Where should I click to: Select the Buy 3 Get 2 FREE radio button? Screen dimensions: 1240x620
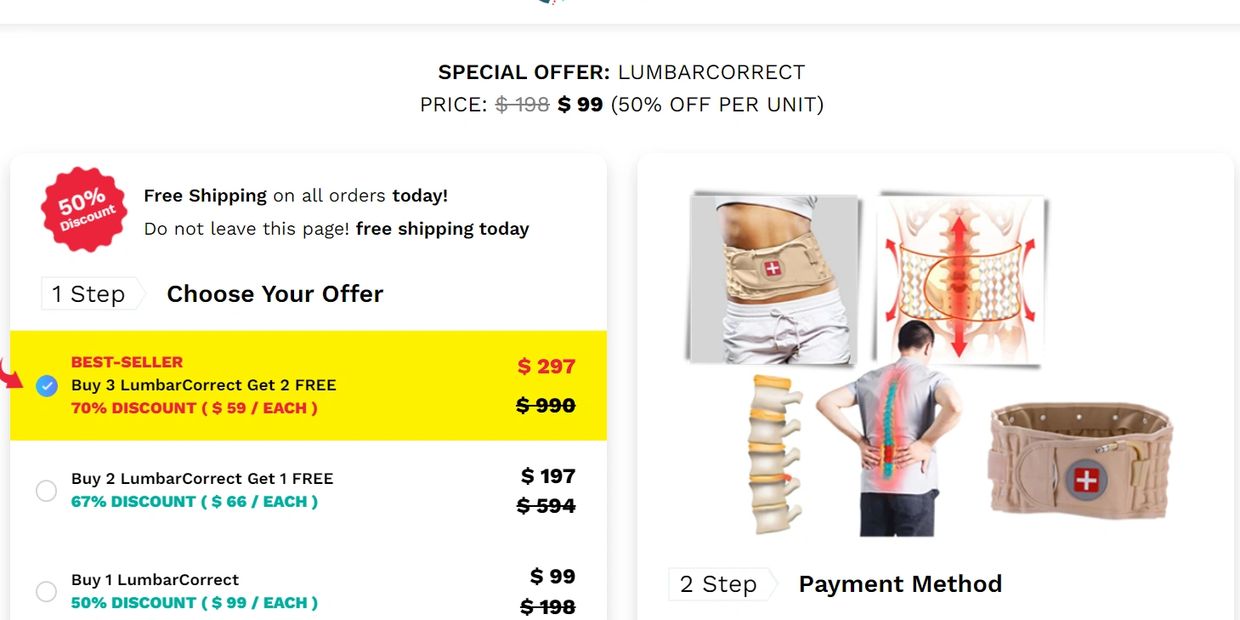point(46,386)
